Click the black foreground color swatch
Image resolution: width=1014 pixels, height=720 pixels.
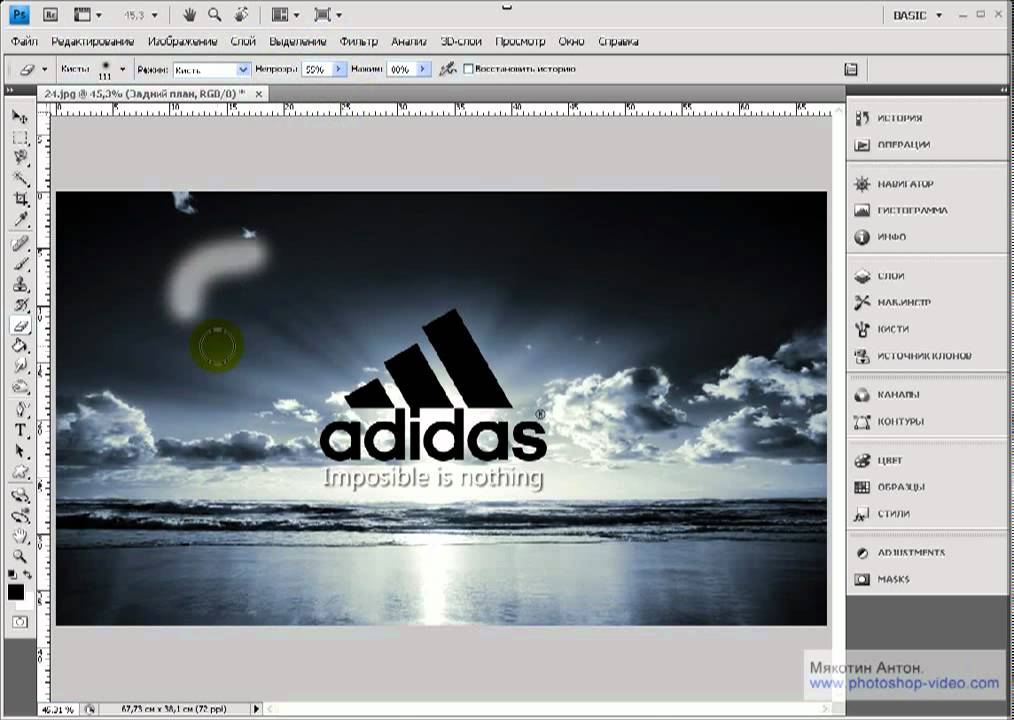(x=16, y=592)
